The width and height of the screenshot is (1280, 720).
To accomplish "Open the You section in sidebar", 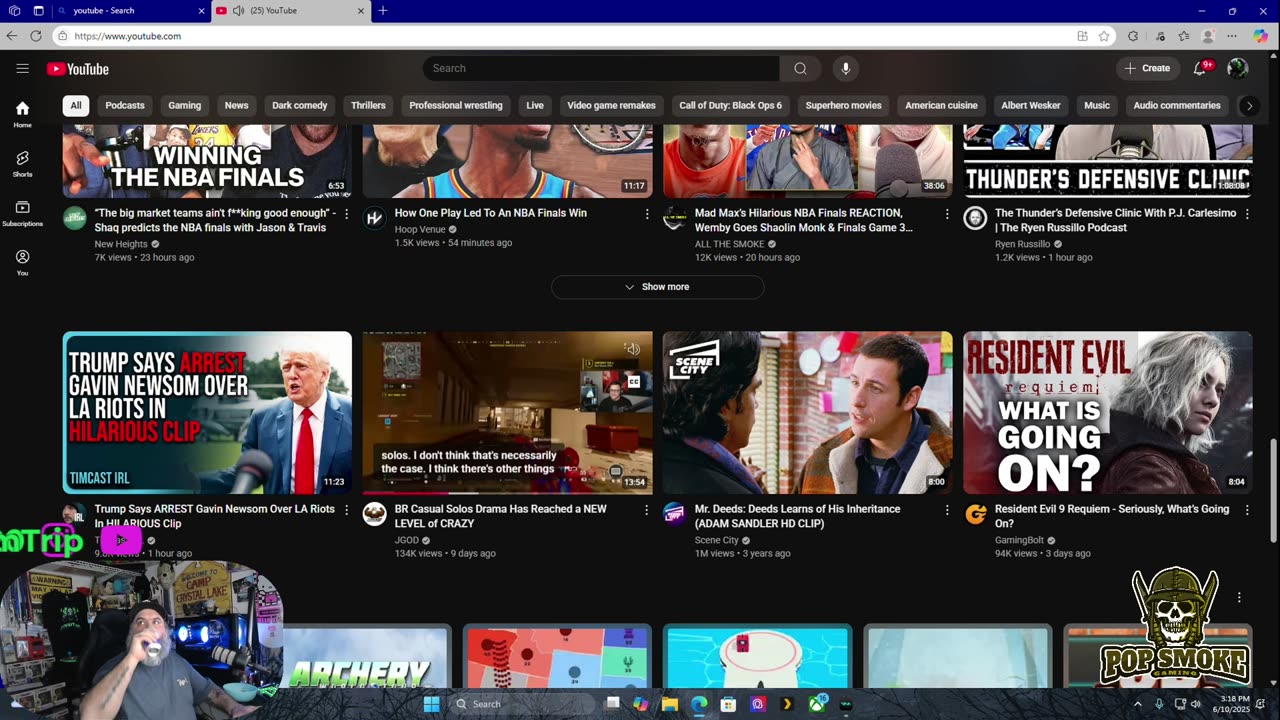I will [22, 262].
